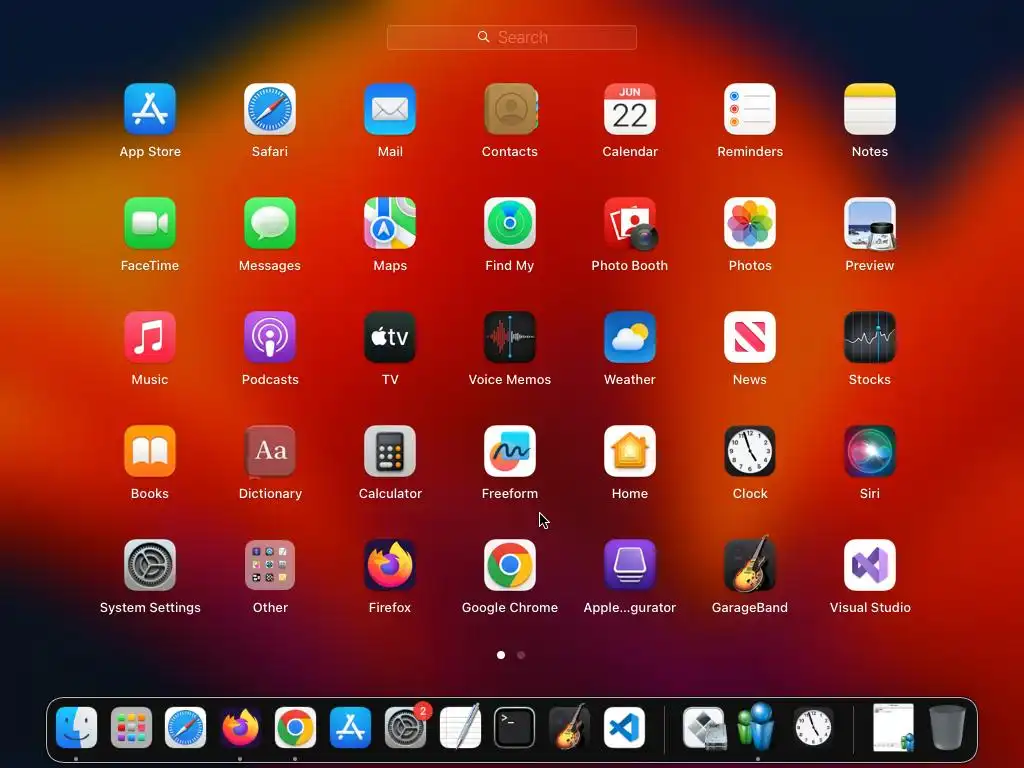Open System Settings with badge in Dock
Screen dimensions: 1024x768
click(406, 726)
